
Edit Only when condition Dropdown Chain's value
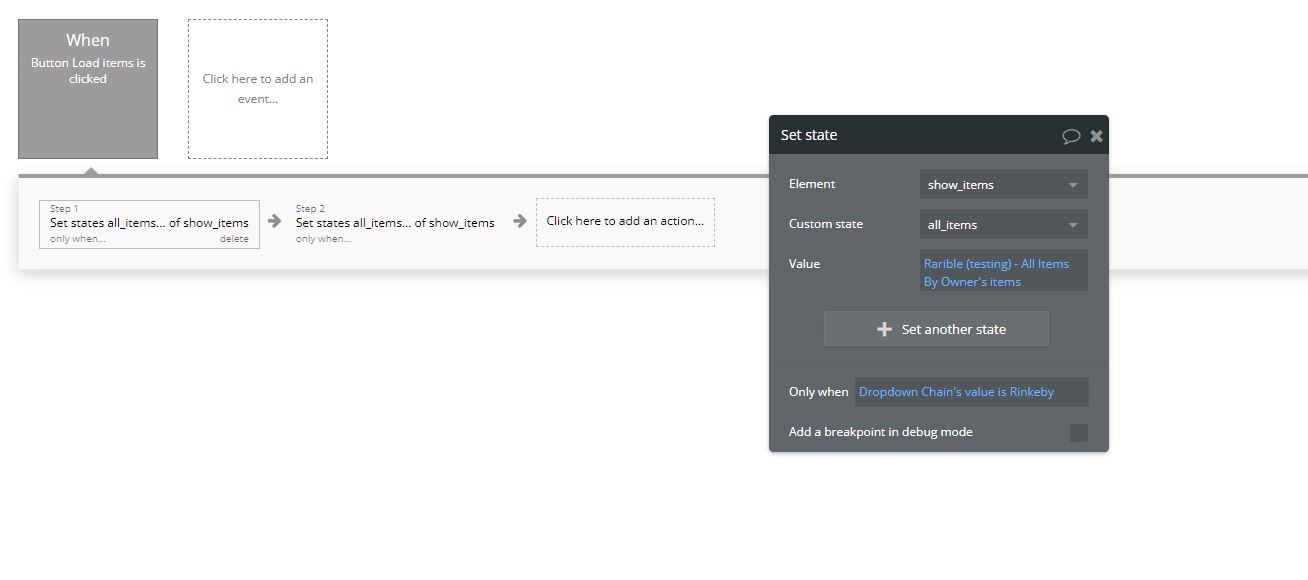(x=971, y=392)
